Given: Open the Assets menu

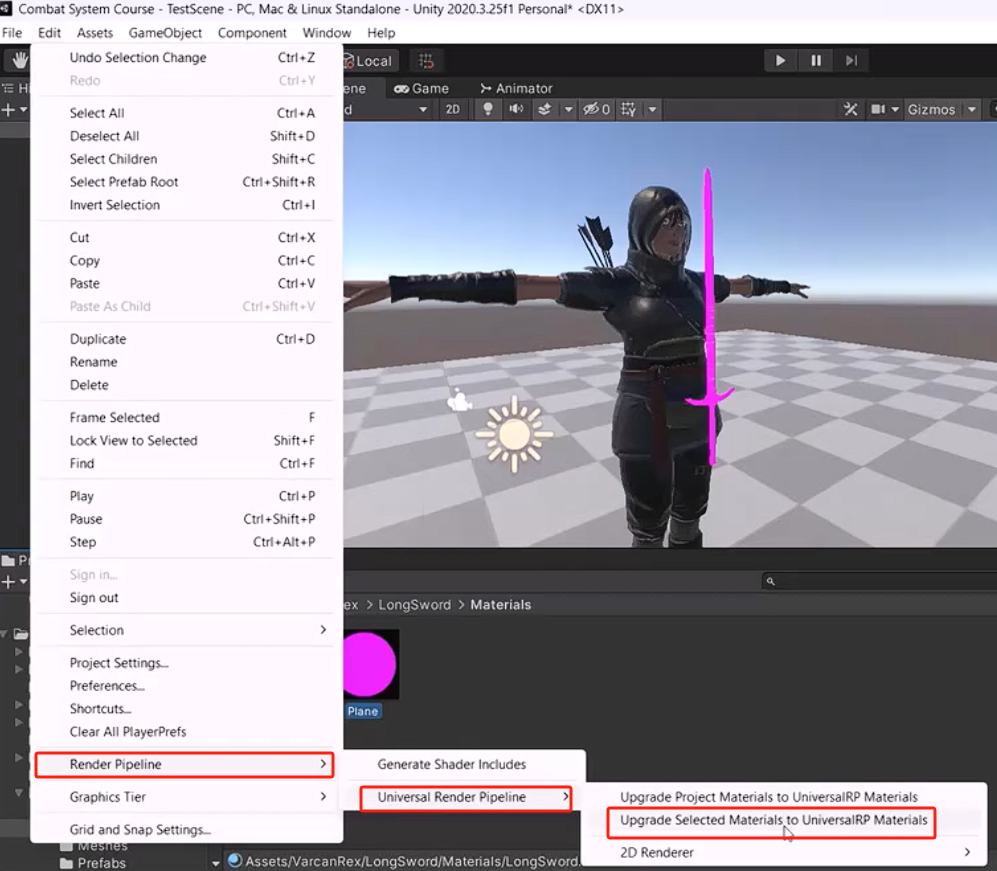Looking at the screenshot, I should pyautogui.click(x=95, y=32).
